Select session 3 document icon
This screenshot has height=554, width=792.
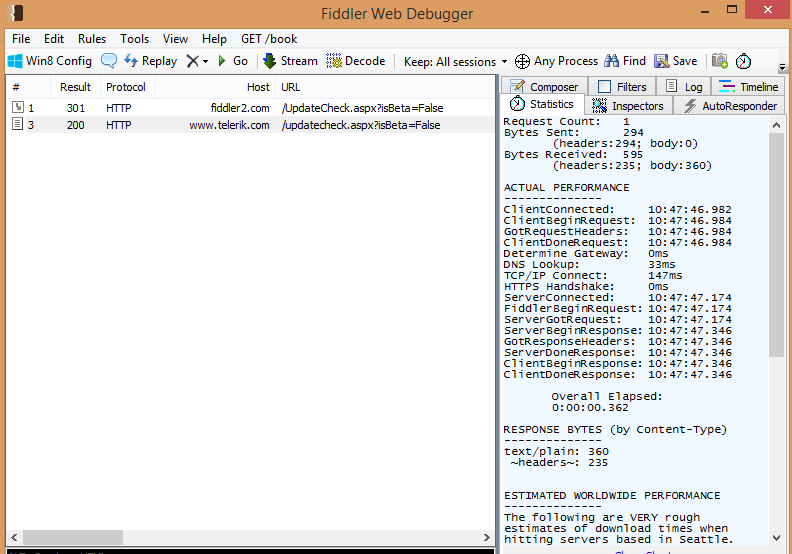(x=18, y=124)
